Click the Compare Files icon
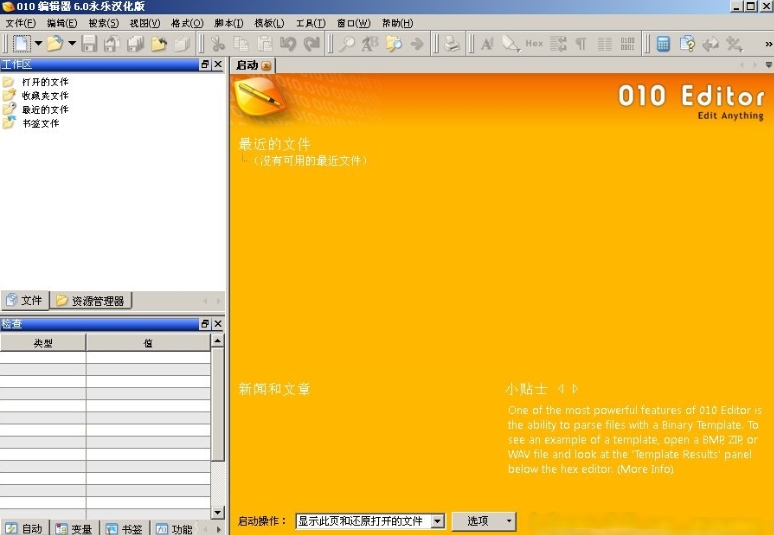 pyautogui.click(x=687, y=43)
